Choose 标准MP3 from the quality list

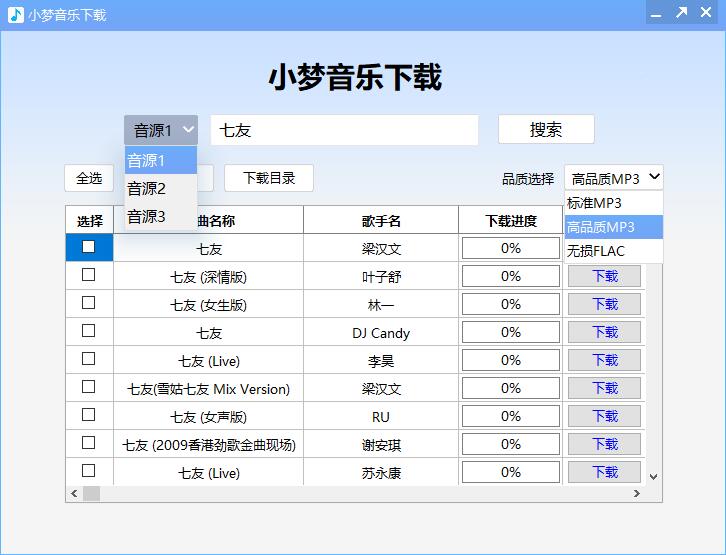click(x=595, y=203)
